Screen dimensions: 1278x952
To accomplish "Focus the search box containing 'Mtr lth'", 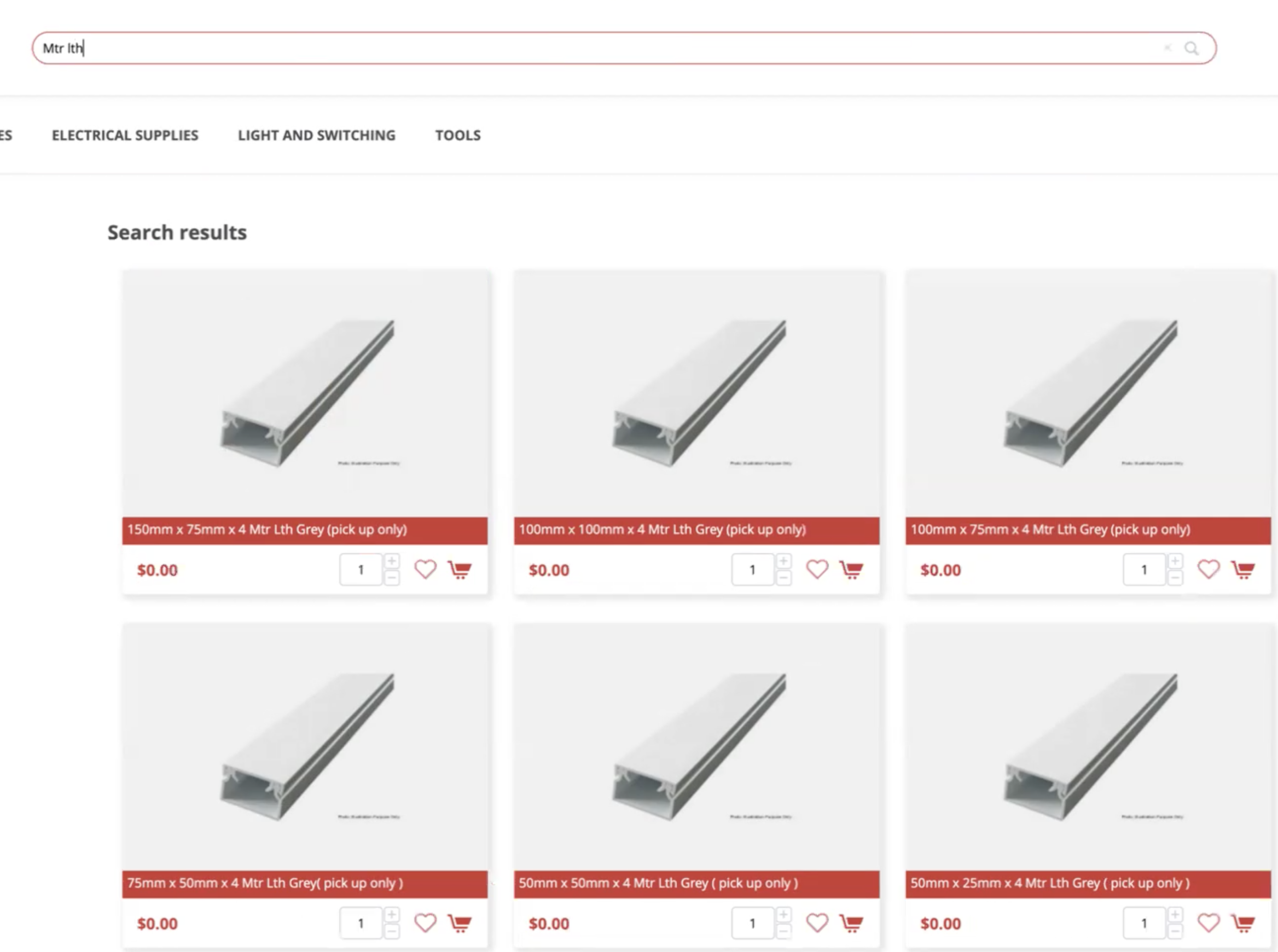I will tap(624, 48).
